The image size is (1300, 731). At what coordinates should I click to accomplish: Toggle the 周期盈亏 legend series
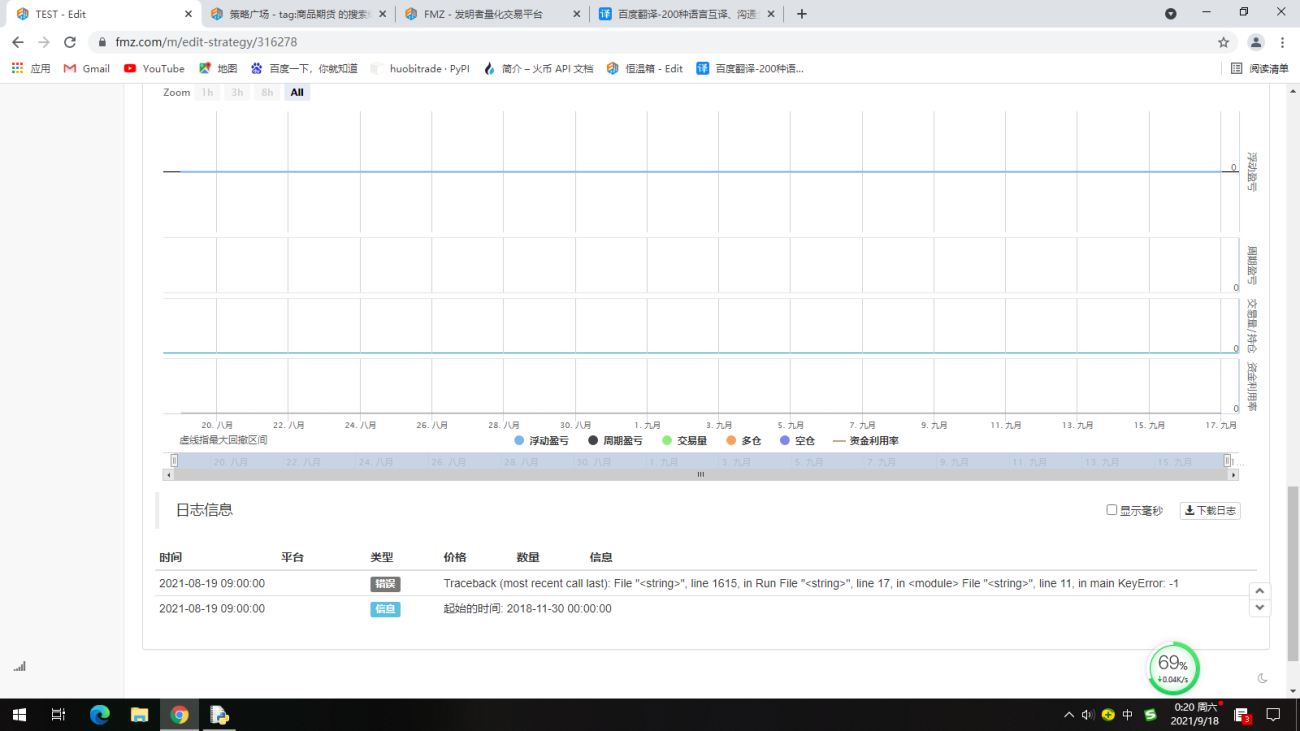[x=615, y=440]
